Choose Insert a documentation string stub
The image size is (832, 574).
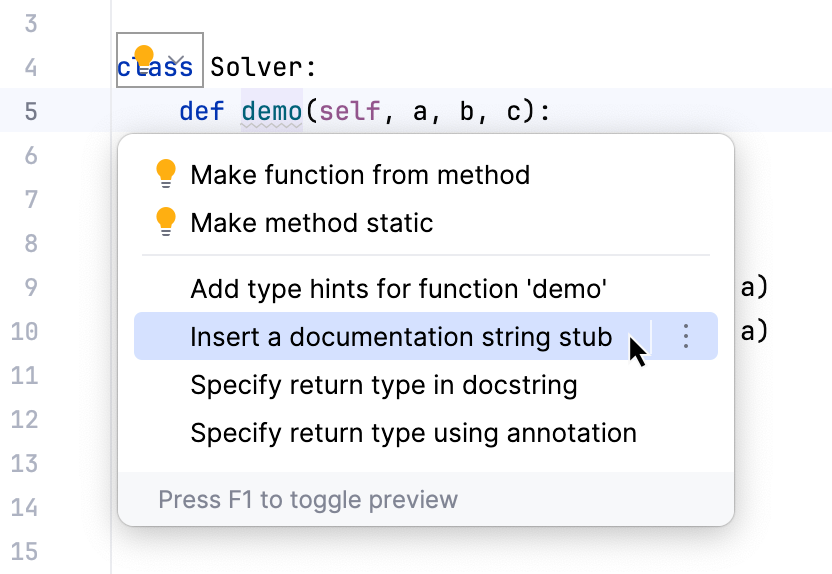point(400,337)
